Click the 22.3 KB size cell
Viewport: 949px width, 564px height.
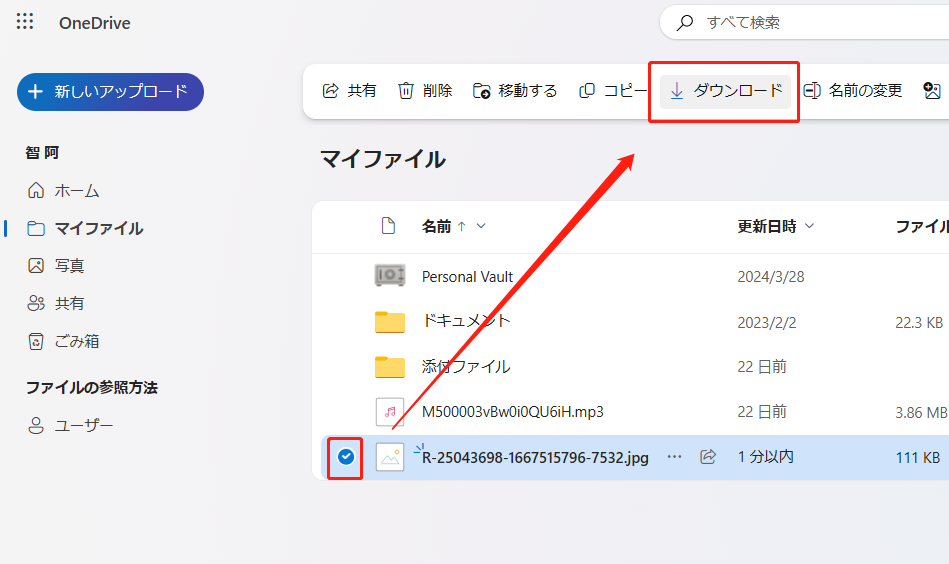click(919, 323)
